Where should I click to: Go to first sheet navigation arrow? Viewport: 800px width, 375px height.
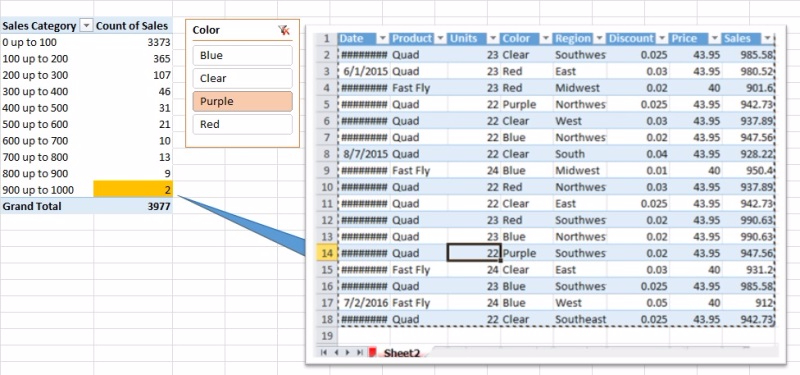point(323,353)
